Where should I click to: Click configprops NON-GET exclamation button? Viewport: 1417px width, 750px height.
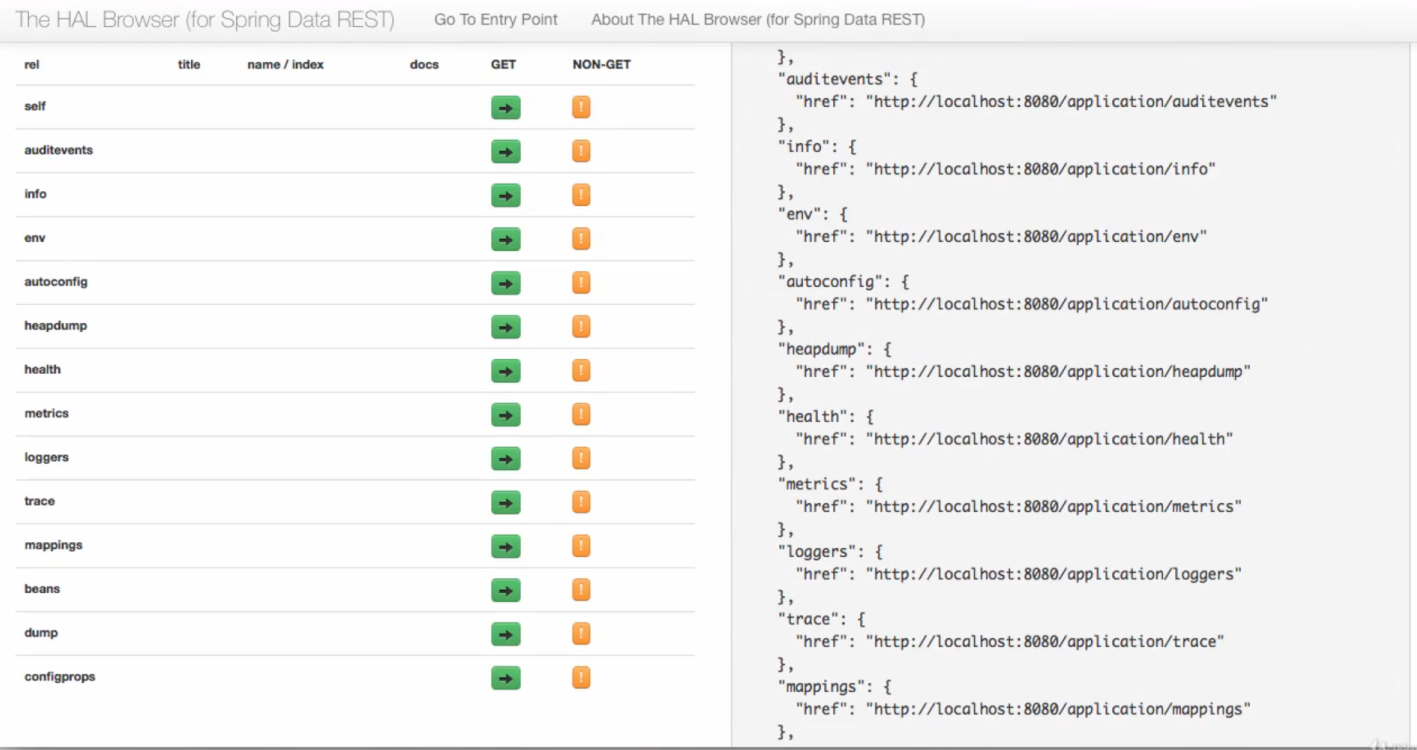(581, 677)
